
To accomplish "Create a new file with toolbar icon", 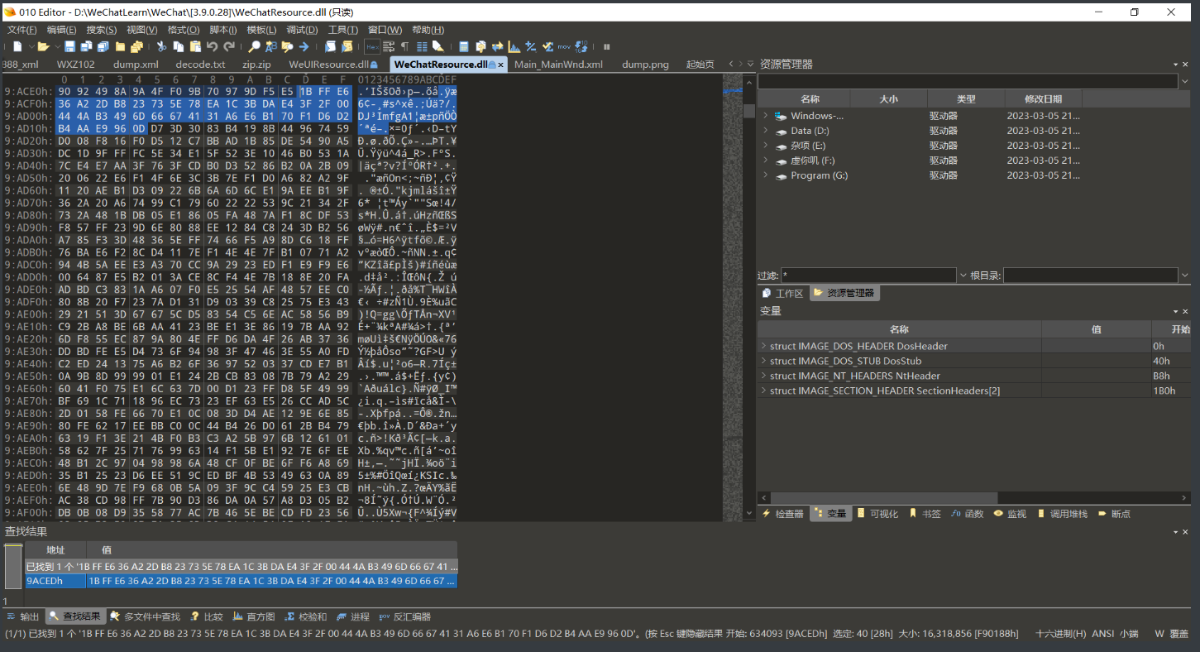I will 17,46.
